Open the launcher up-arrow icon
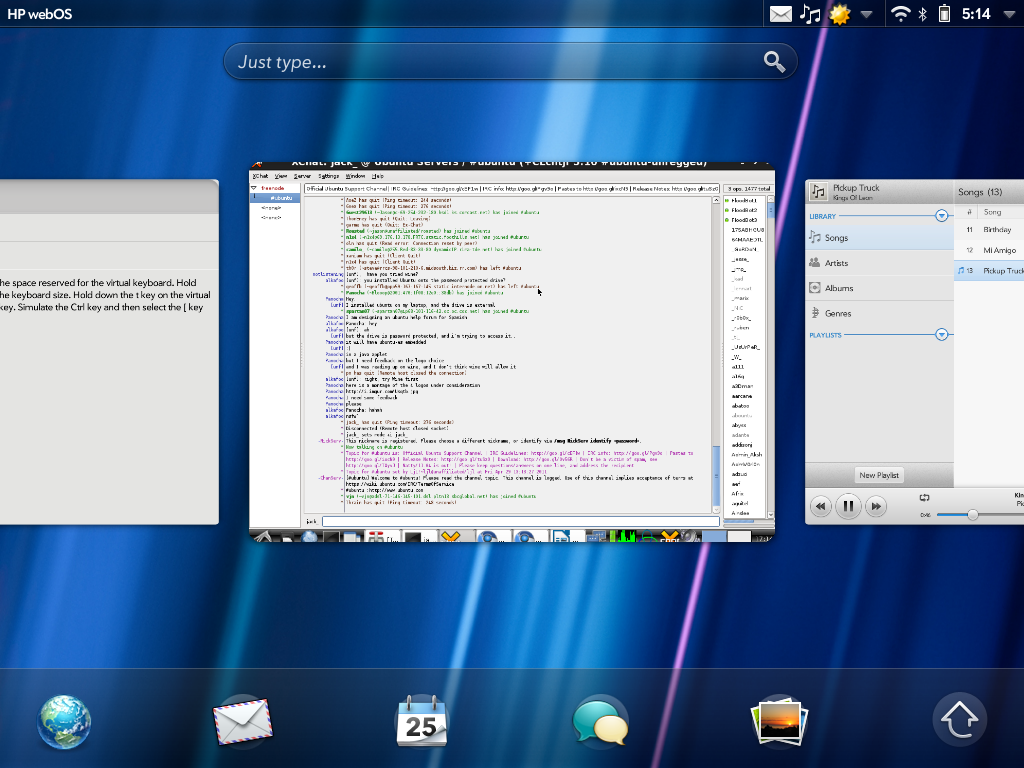Screen dimensions: 1024x768 pyautogui.click(x=959, y=720)
